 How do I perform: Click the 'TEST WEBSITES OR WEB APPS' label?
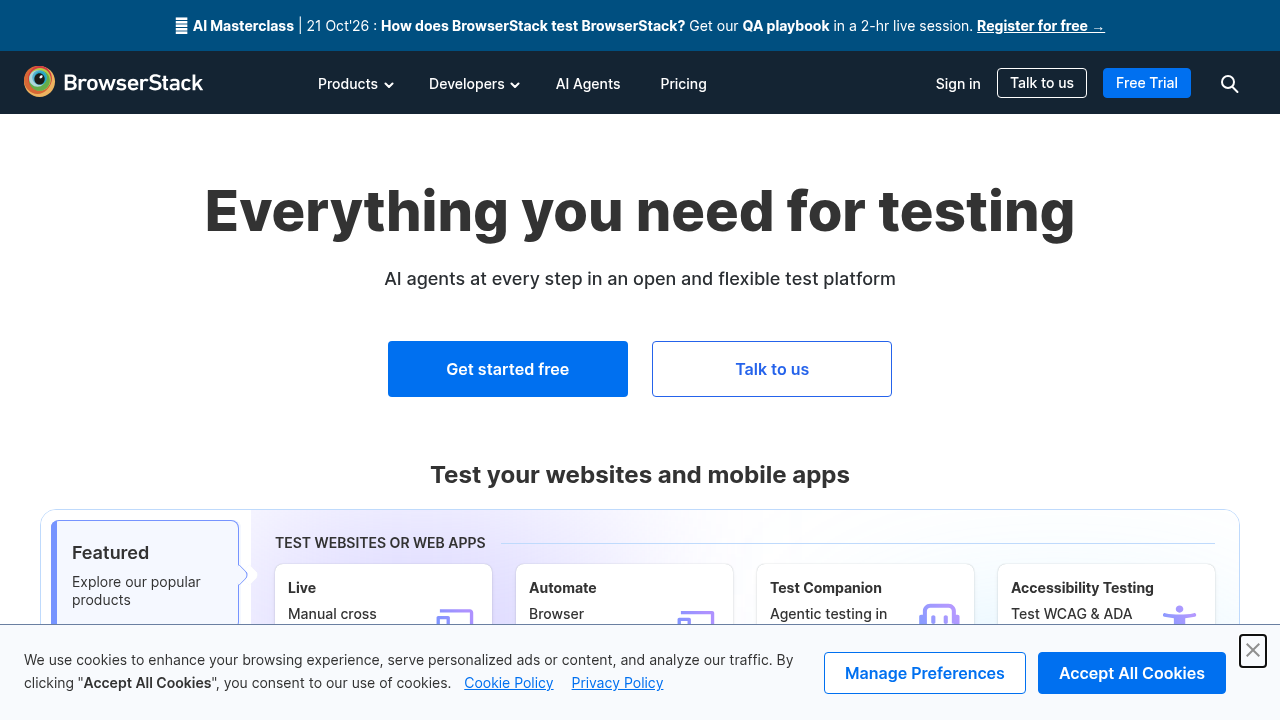click(x=380, y=543)
